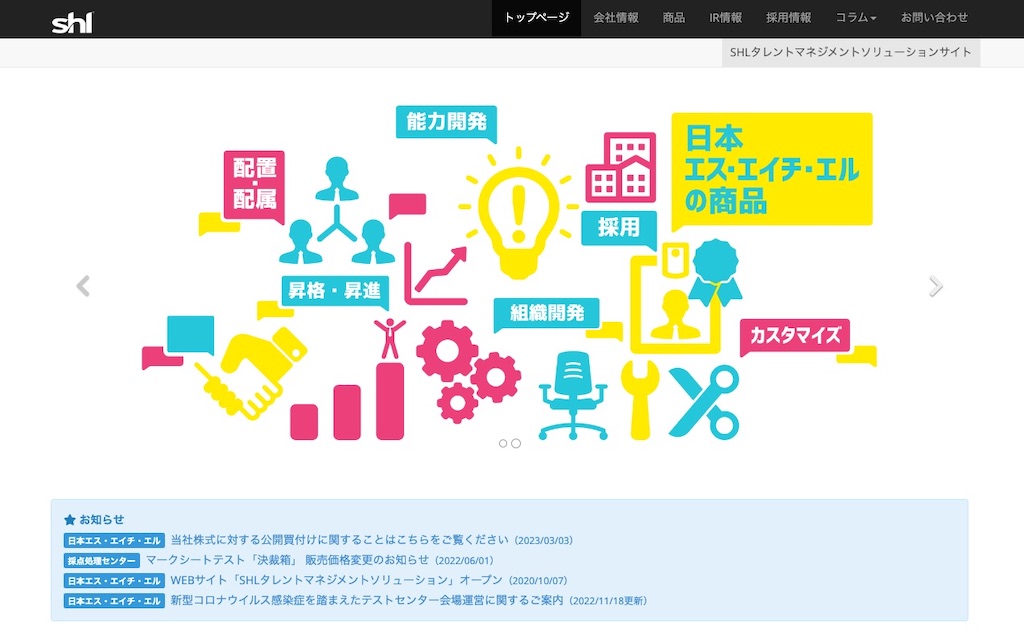Open the IR情報 section
Viewport: 1024px width, 639px height.
point(725,18)
